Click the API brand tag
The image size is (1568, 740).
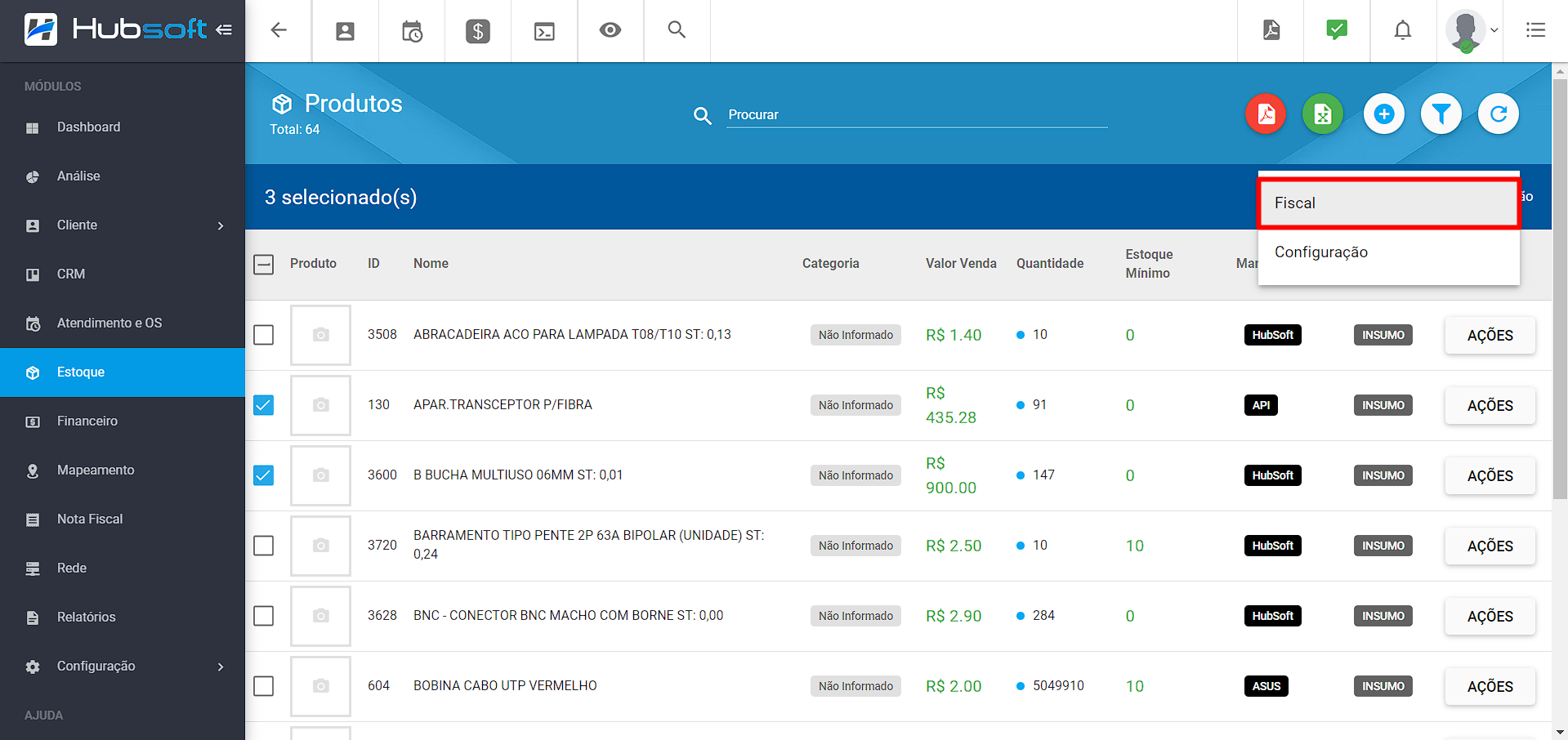click(x=1261, y=405)
